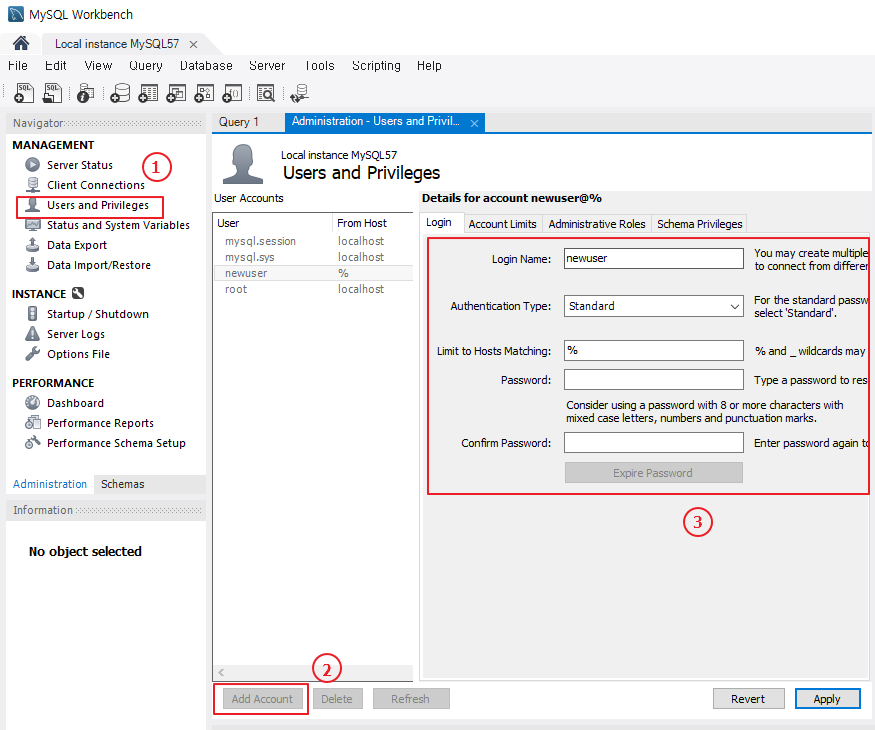The image size is (875, 730).
Task: Create a new table icon
Action: [x=148, y=93]
